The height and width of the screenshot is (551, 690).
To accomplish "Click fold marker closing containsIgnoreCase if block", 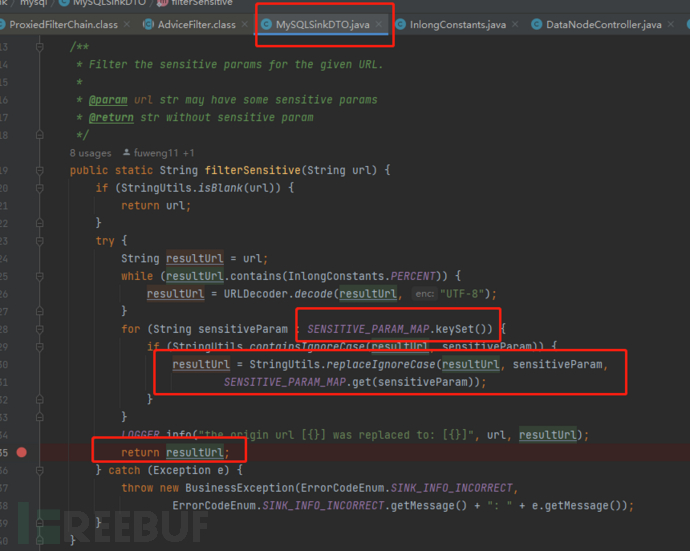I will (x=40, y=400).
